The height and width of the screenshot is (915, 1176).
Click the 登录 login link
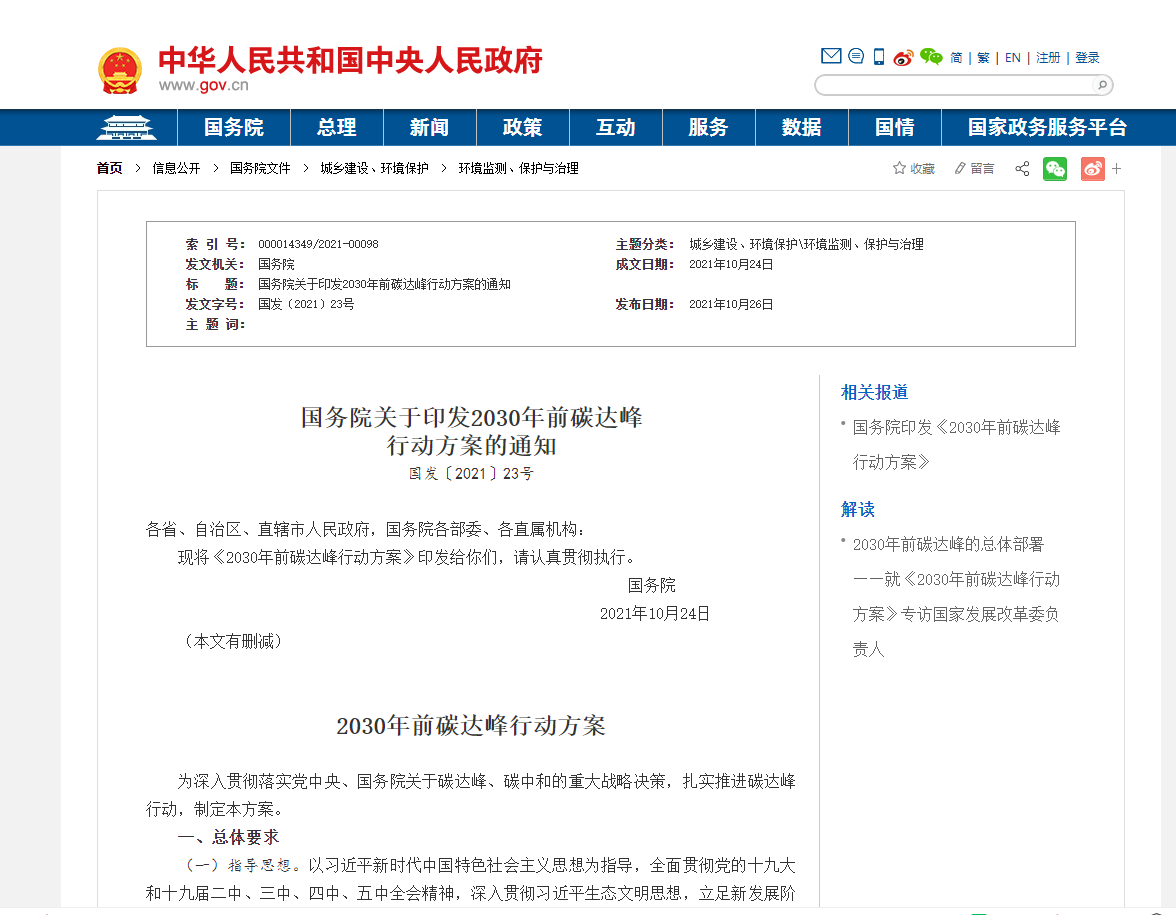click(x=1087, y=58)
